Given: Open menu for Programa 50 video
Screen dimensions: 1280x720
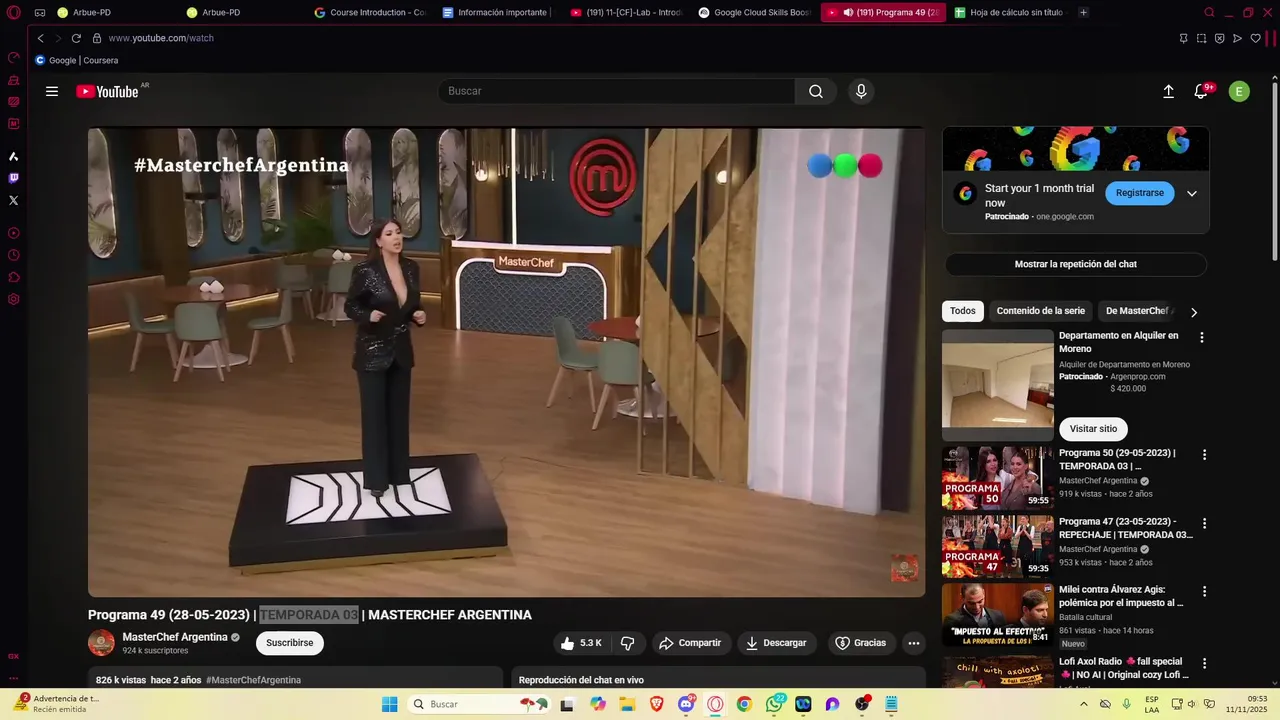Looking at the screenshot, I should coord(1204,455).
